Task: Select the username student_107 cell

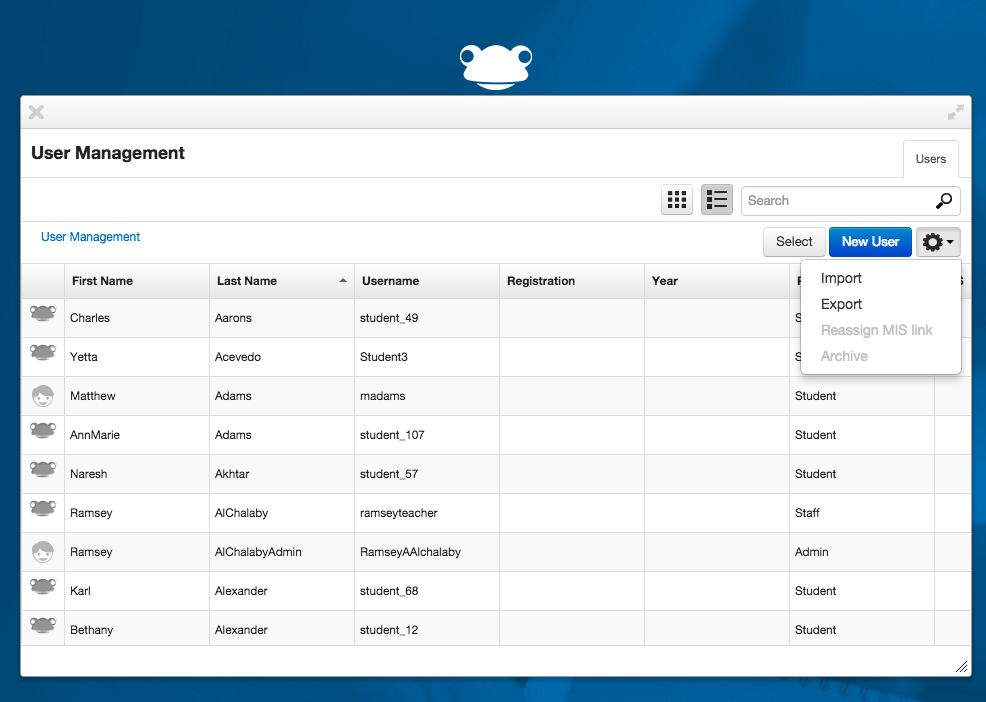Action: pos(427,435)
